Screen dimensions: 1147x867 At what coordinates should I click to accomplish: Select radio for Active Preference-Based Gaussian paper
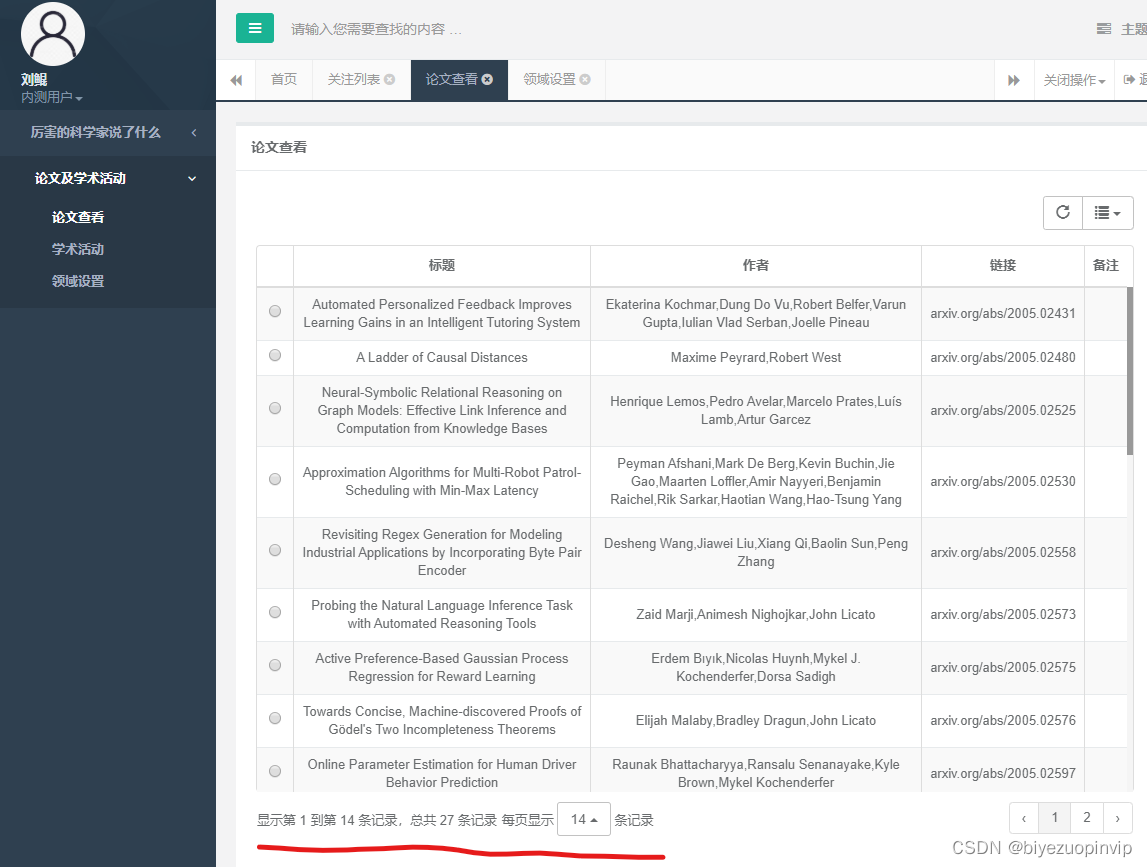point(275,665)
